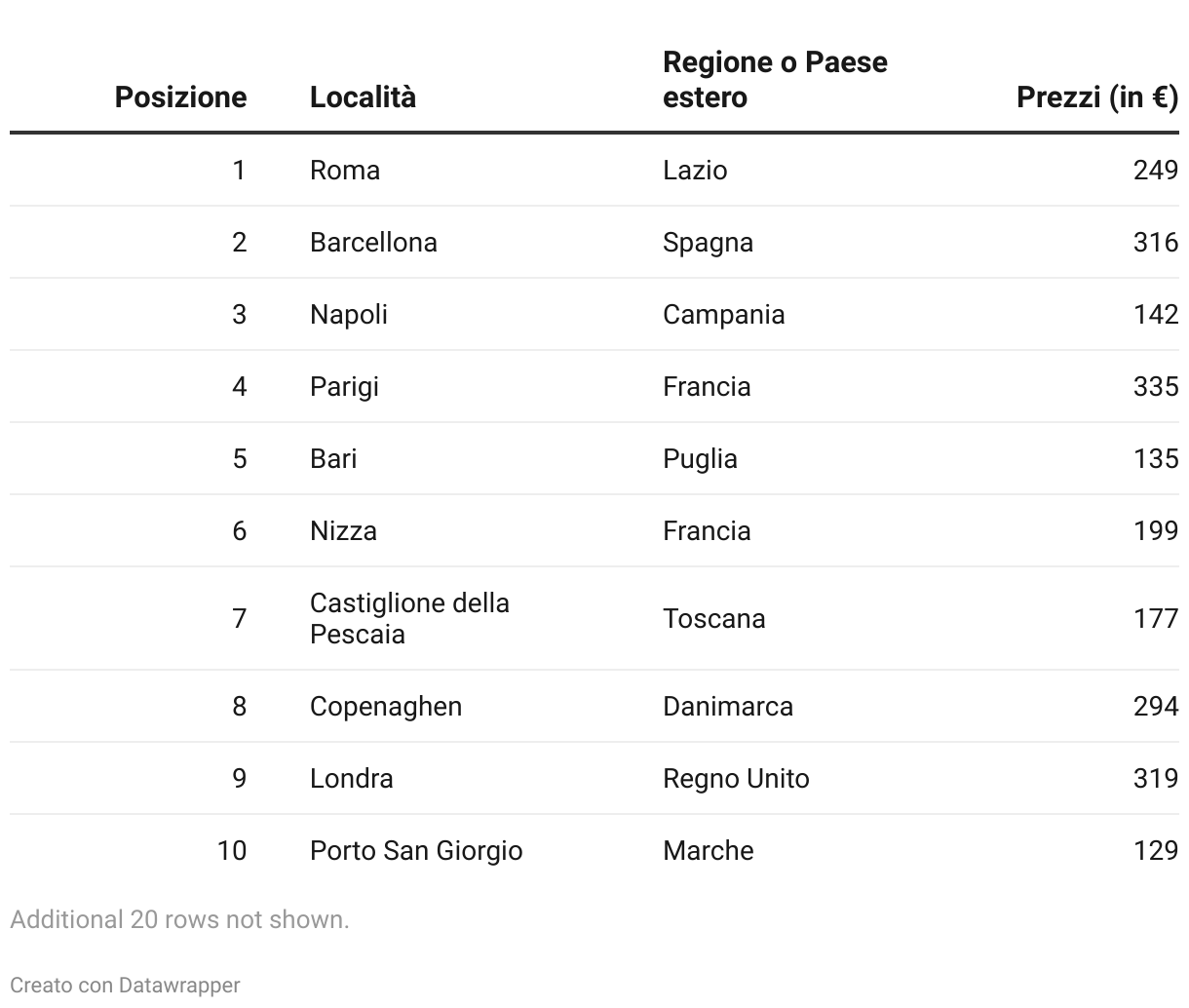Click the Posizione column header

coord(180,97)
